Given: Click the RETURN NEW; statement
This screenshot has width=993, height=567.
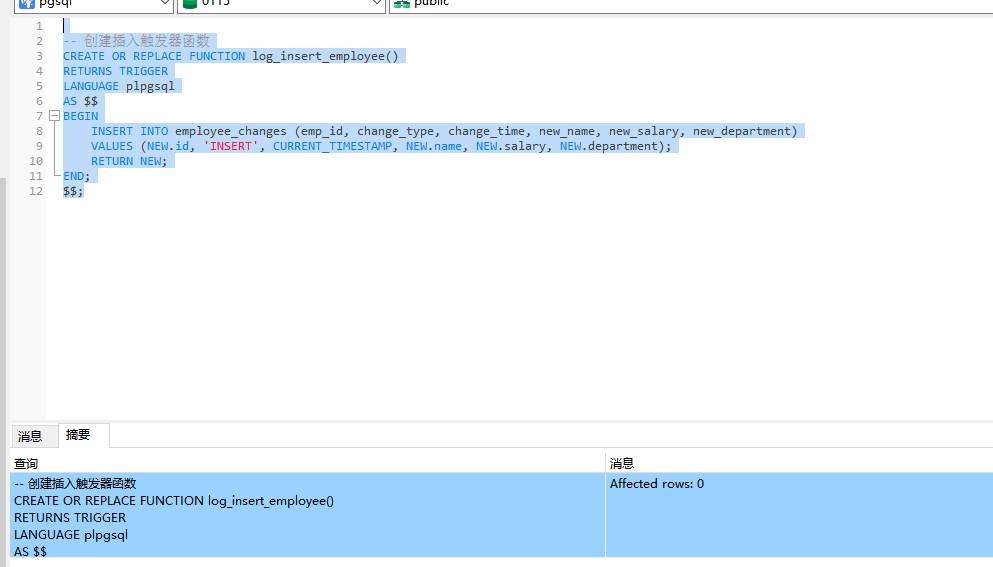Looking at the screenshot, I should tap(129, 161).
